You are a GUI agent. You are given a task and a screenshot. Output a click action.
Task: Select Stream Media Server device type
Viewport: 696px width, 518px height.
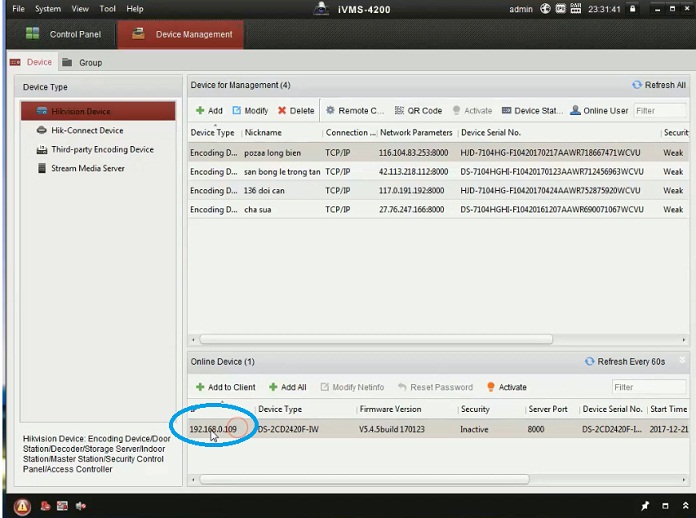pyautogui.click(x=88, y=168)
